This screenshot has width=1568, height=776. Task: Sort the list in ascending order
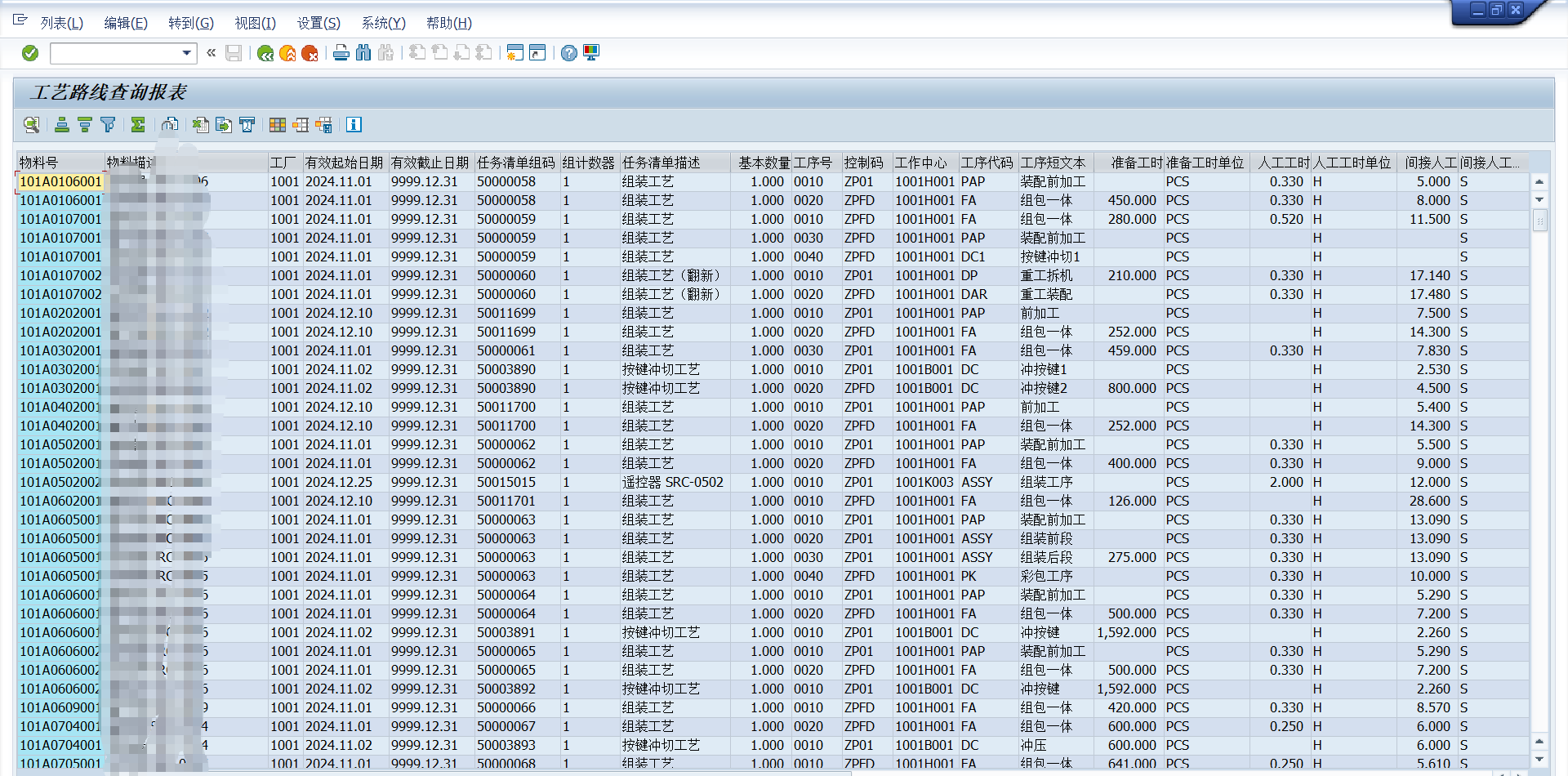62,124
